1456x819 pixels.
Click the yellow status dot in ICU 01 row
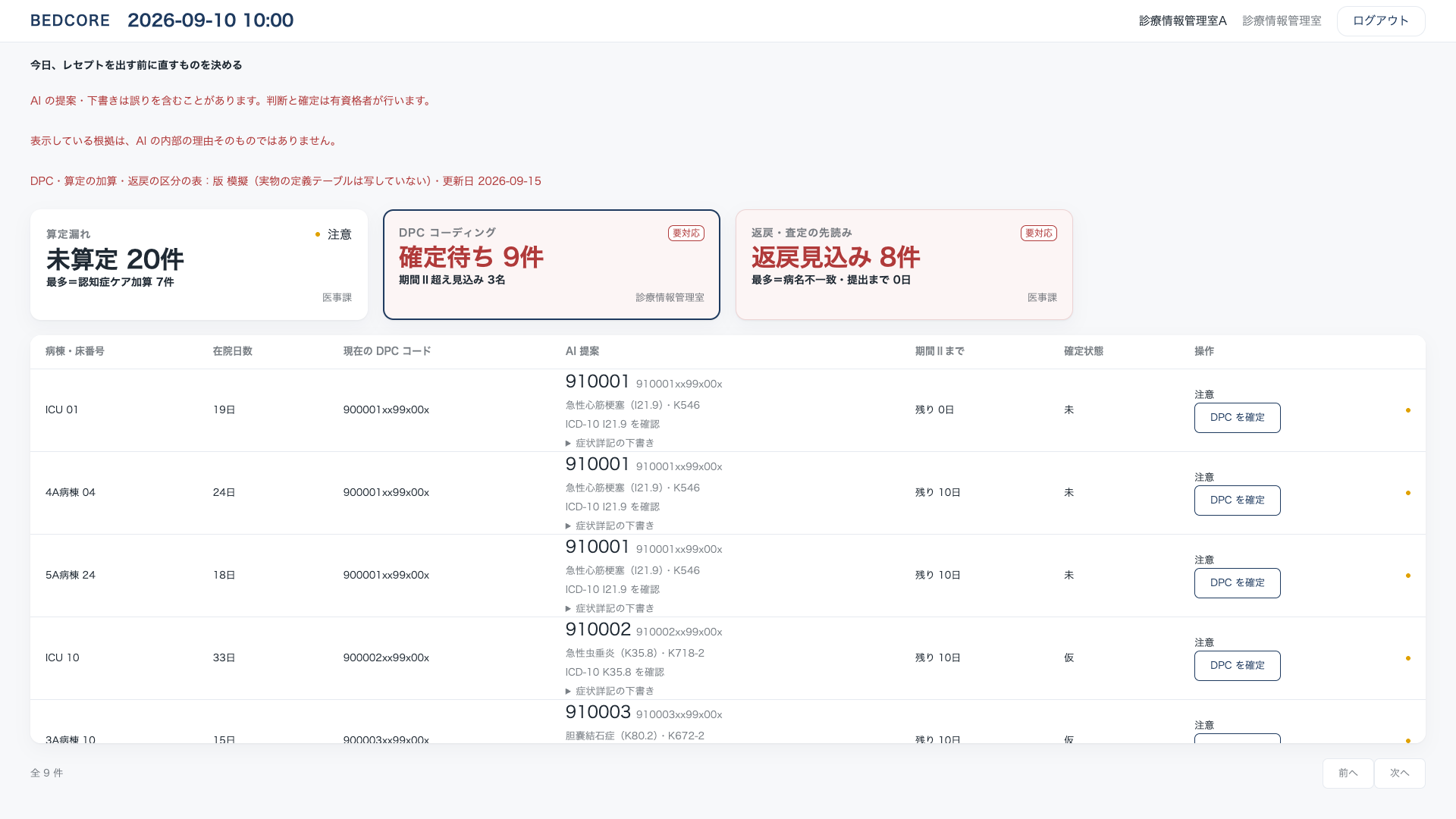click(x=1408, y=410)
